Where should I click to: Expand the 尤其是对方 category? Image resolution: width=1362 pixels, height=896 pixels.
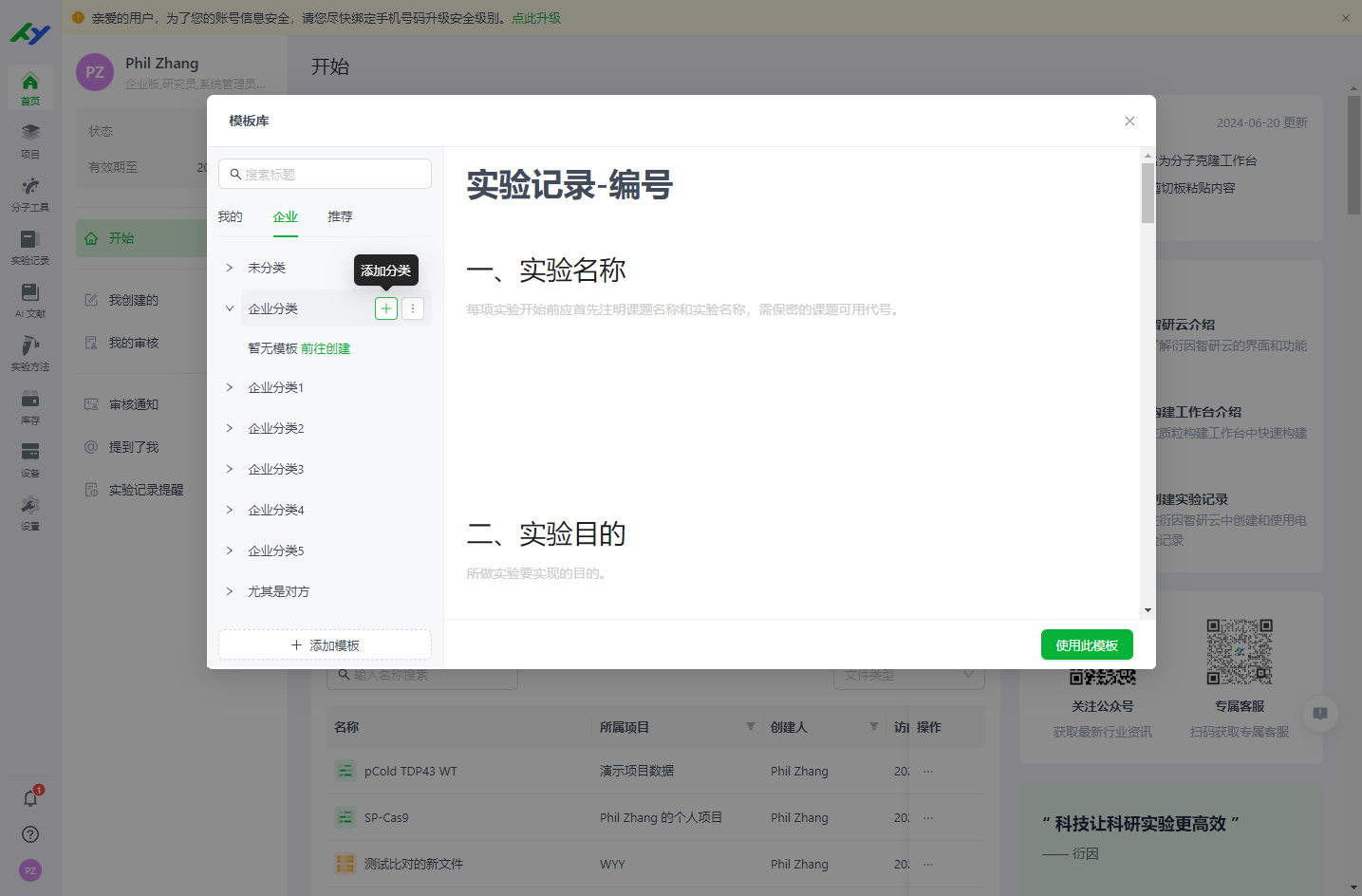coord(230,591)
